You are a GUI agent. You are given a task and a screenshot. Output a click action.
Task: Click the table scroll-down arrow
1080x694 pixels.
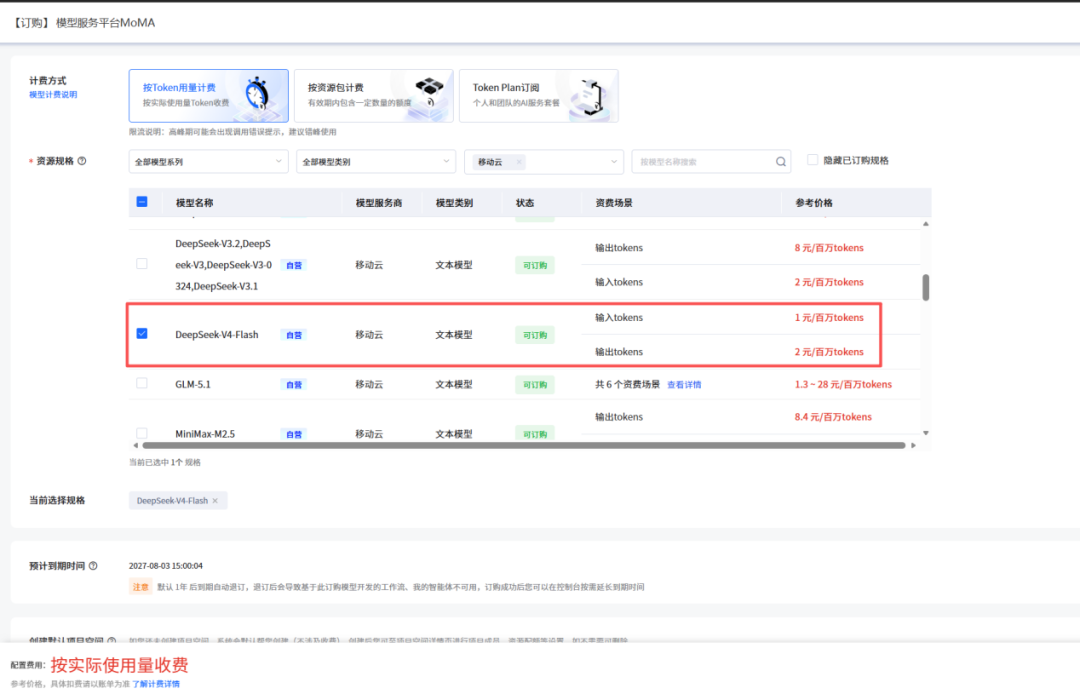926,433
